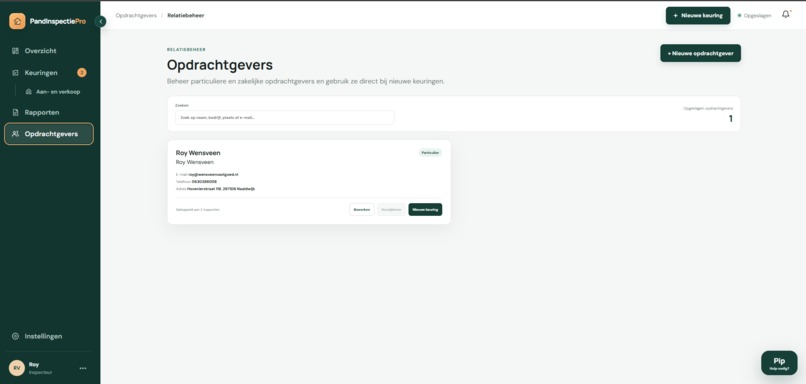This screenshot has width=806, height=384.
Task: Collapse the sidebar with the chevron button
Action: coord(101,22)
